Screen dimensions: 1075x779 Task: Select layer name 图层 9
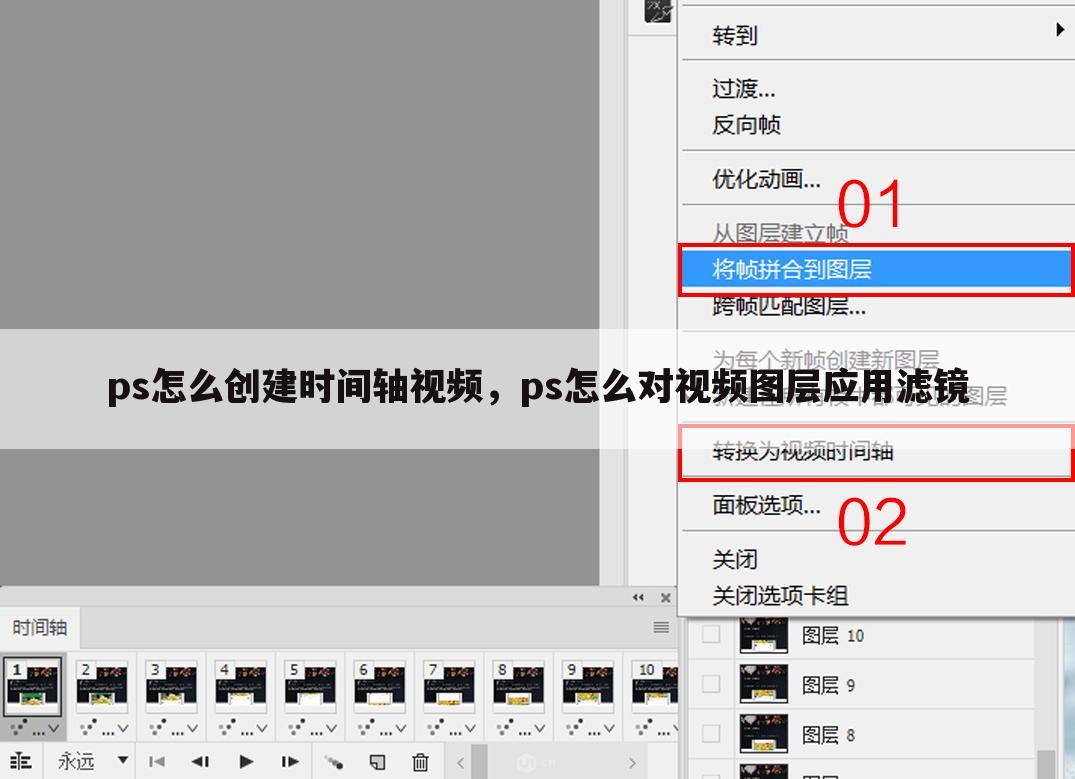click(828, 685)
